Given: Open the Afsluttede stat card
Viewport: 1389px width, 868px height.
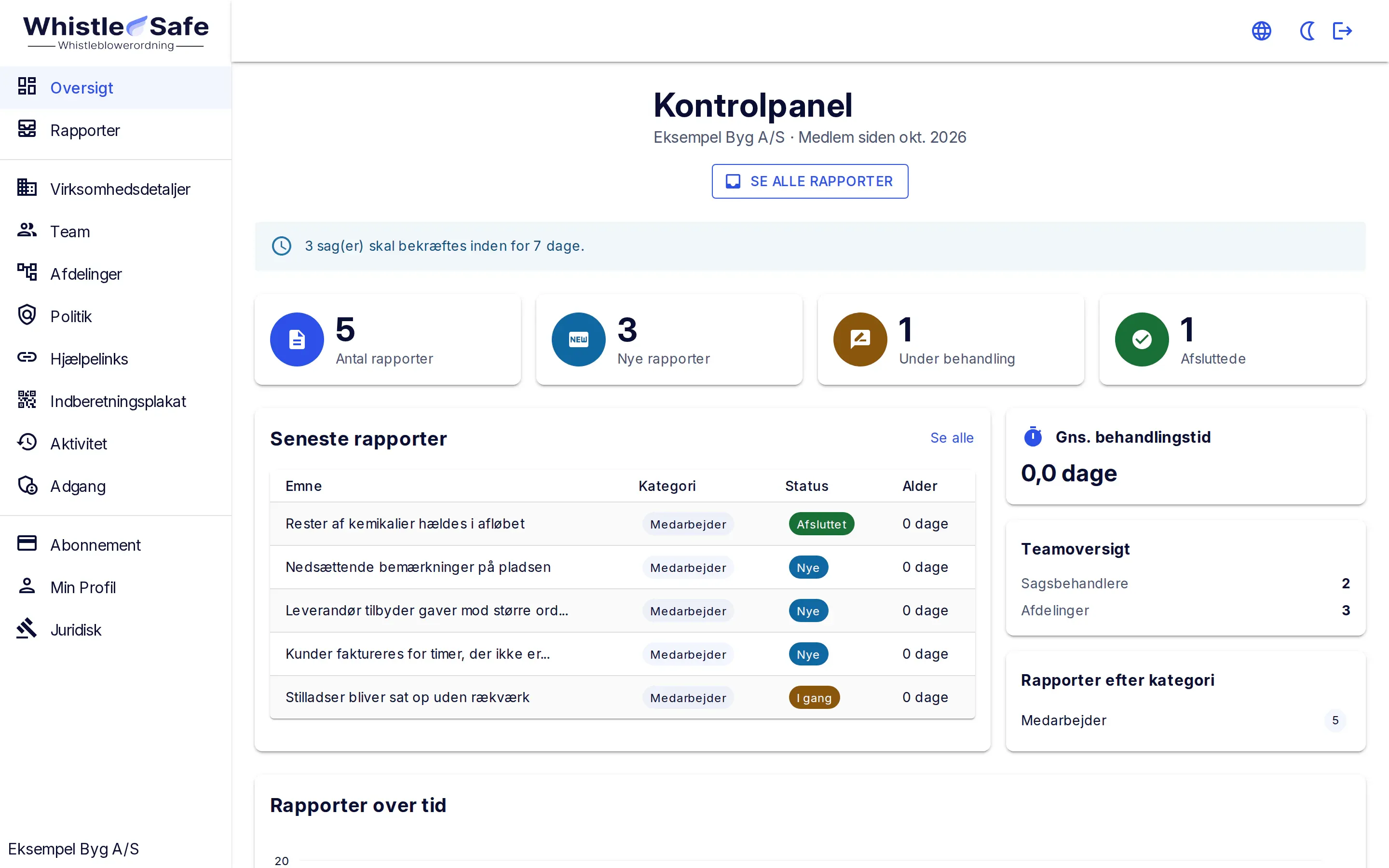Looking at the screenshot, I should 1232,339.
